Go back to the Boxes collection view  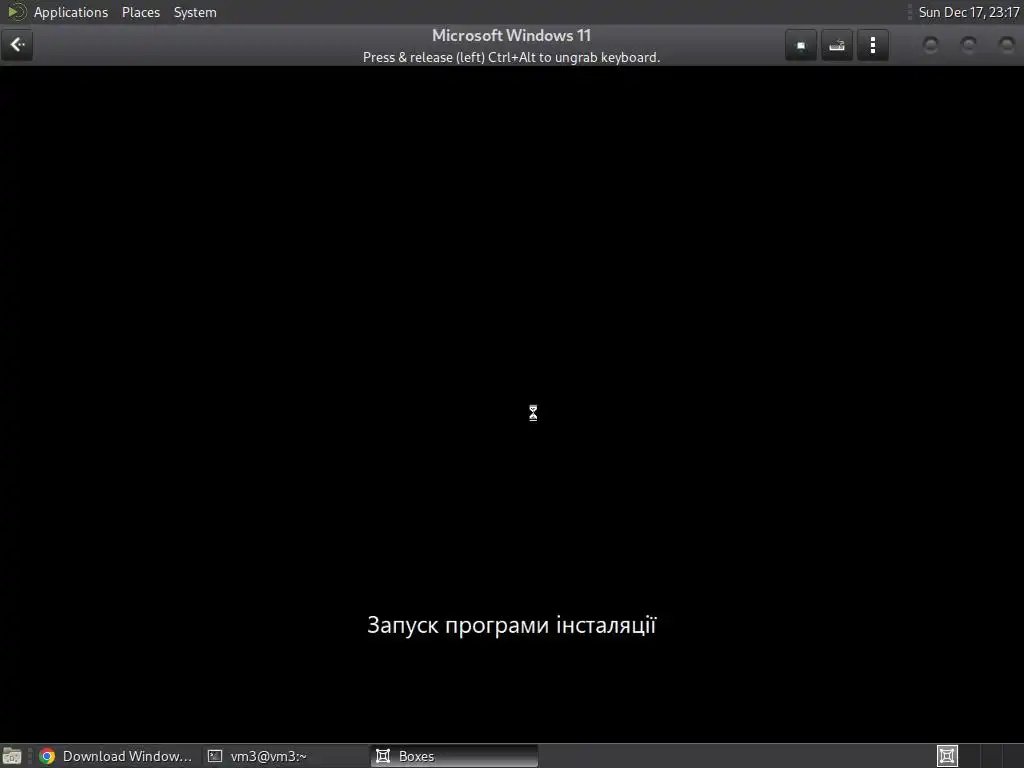pos(17,45)
